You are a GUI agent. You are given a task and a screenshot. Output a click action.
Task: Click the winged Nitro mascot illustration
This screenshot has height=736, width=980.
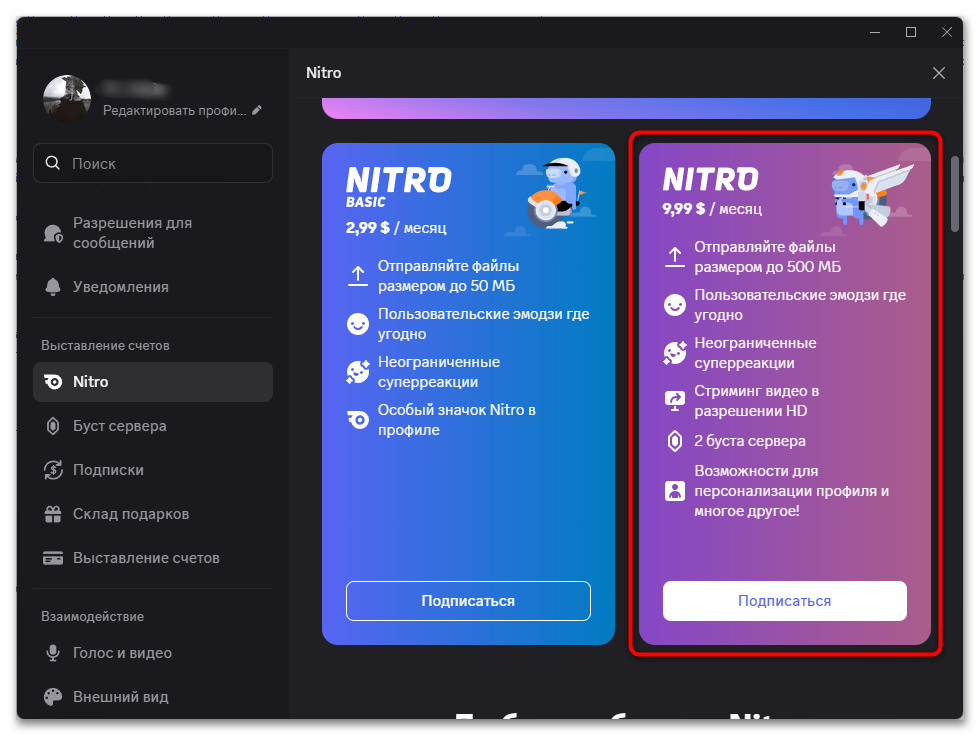pos(871,196)
